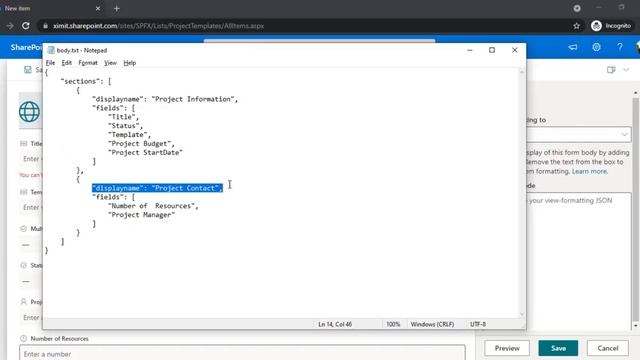Click the UTF-8 encoding status entry
The image size is (640, 360).
point(478,324)
